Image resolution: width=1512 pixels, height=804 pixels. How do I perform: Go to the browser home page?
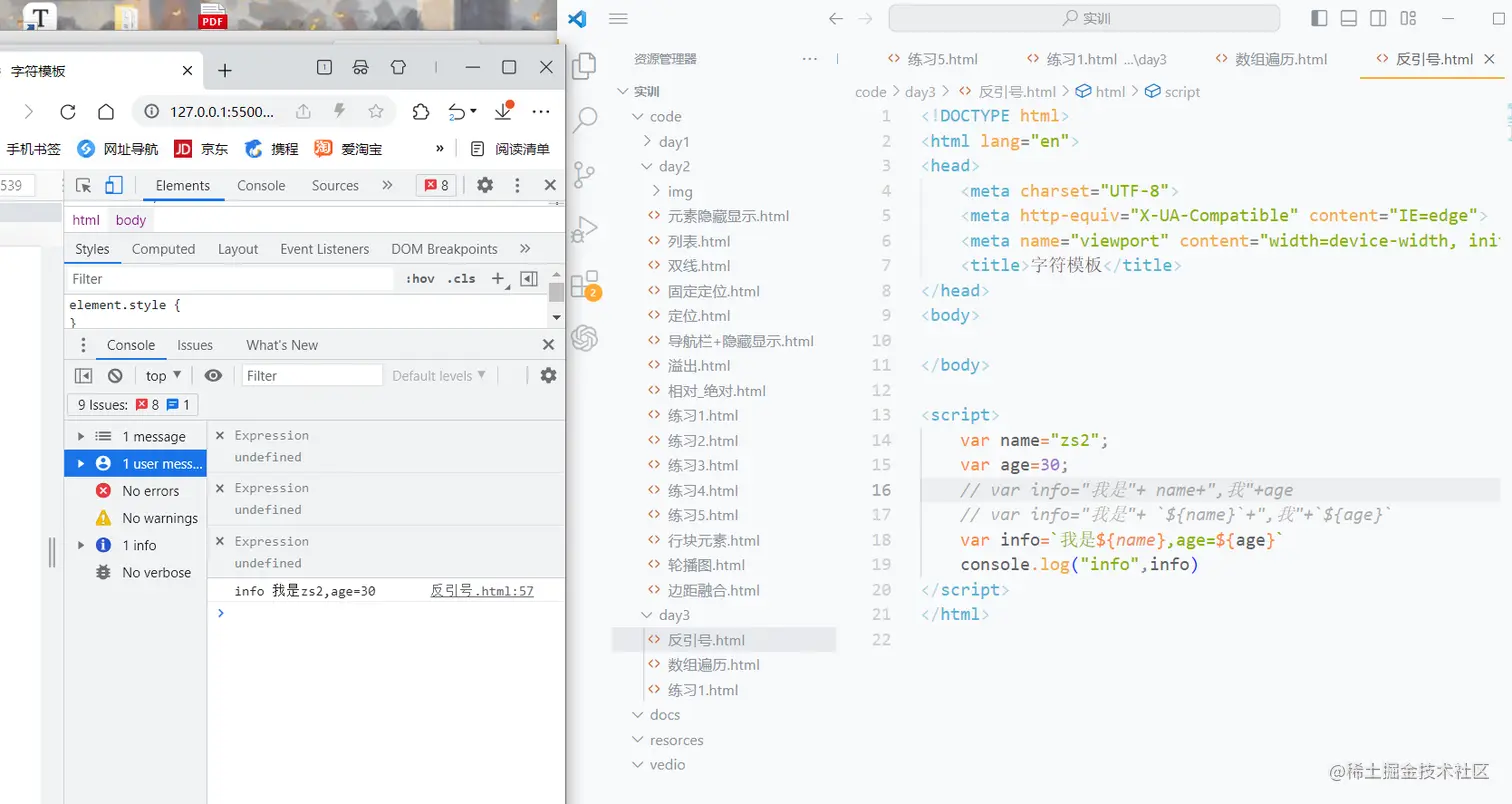106,111
